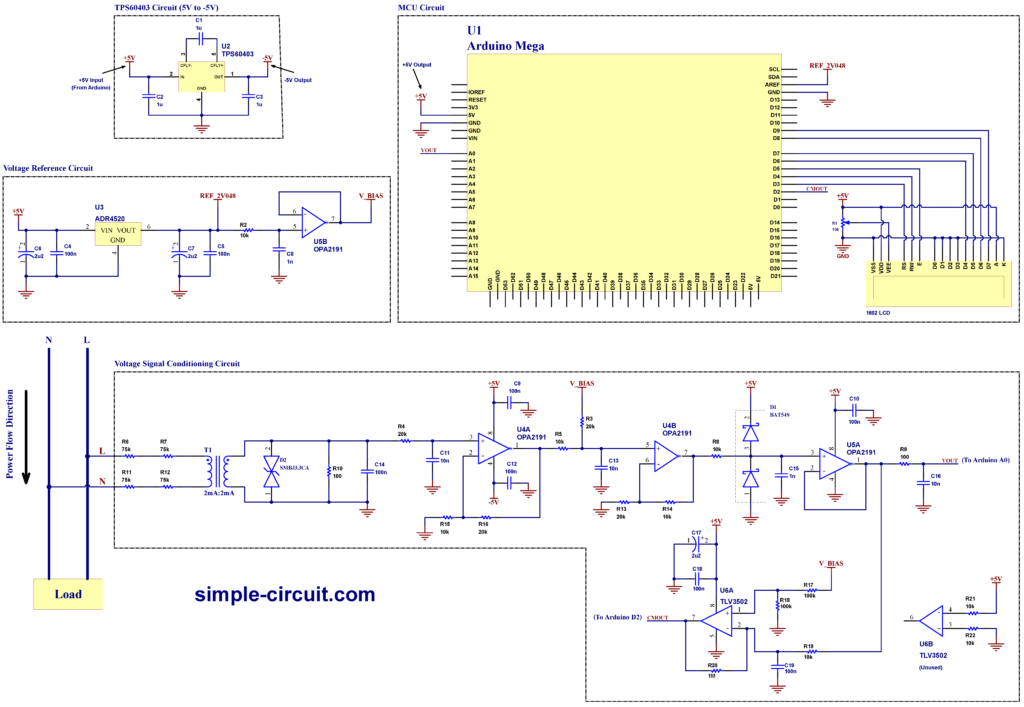This screenshot has height=707, width=1024.
Task: Click the yellow Load box
Action: tap(68, 593)
